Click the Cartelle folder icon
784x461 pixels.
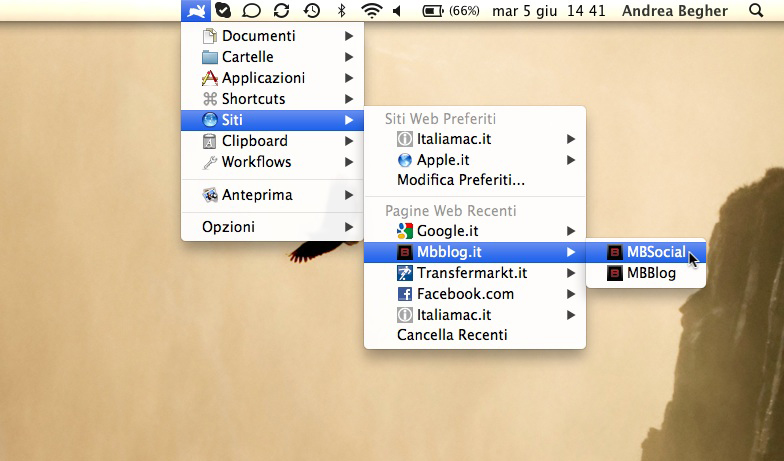tap(210, 57)
